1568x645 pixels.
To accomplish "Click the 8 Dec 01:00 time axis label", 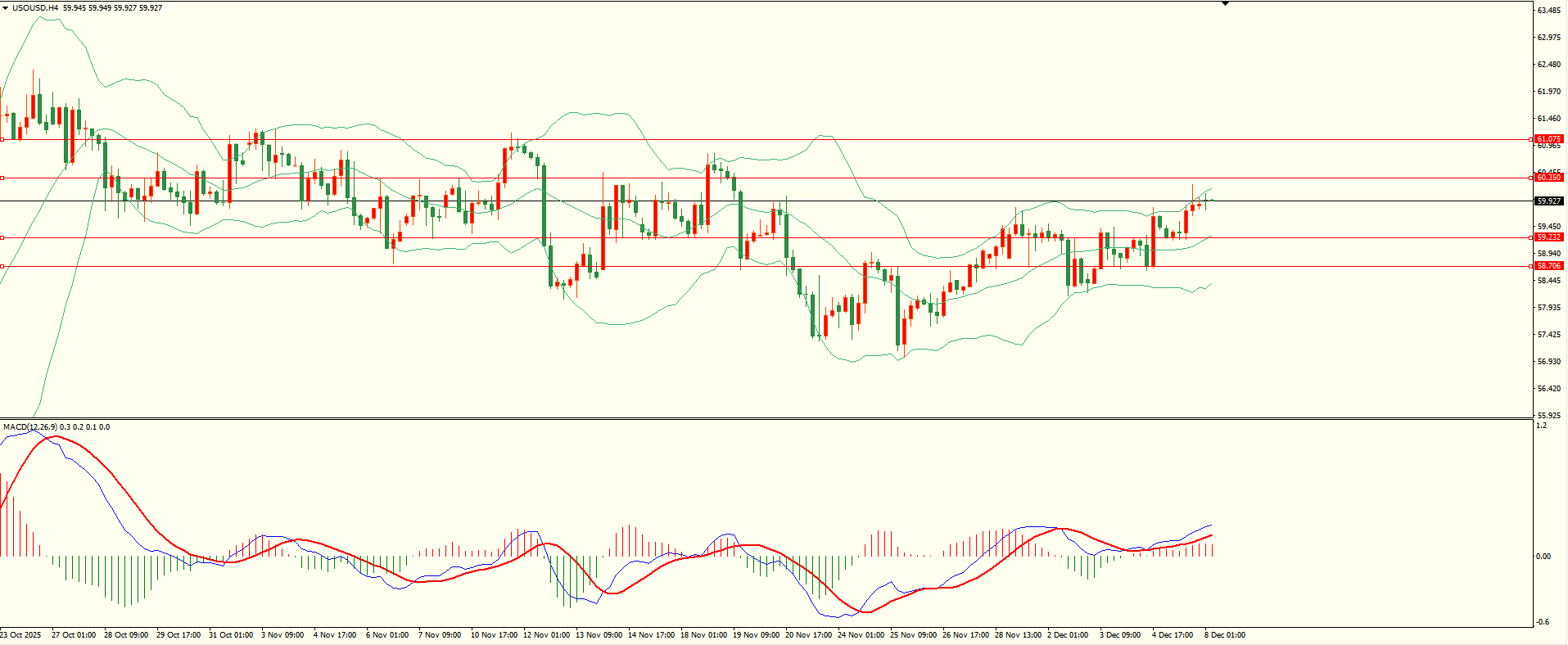I will [1224, 635].
